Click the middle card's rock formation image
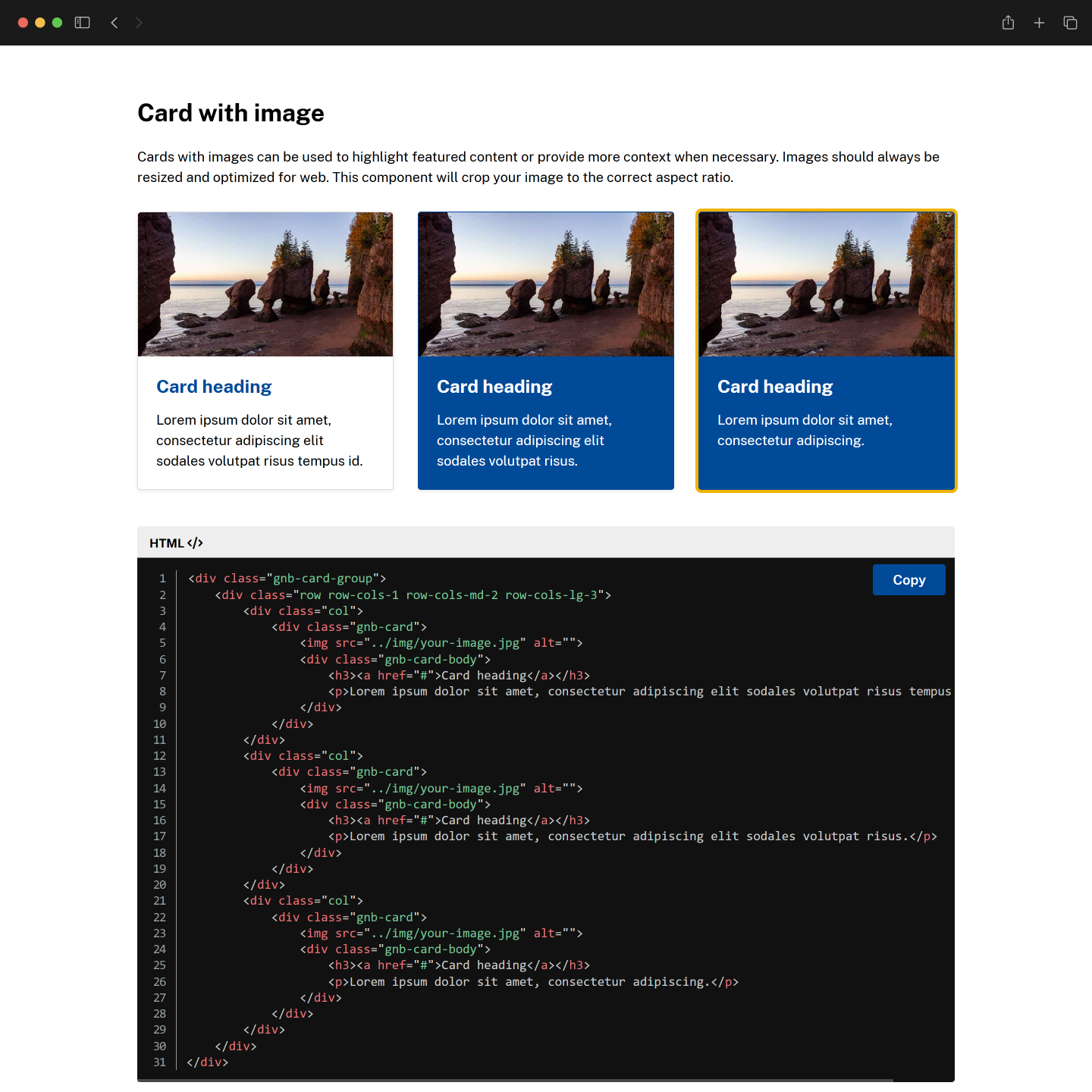The height and width of the screenshot is (1092, 1092). pos(545,284)
